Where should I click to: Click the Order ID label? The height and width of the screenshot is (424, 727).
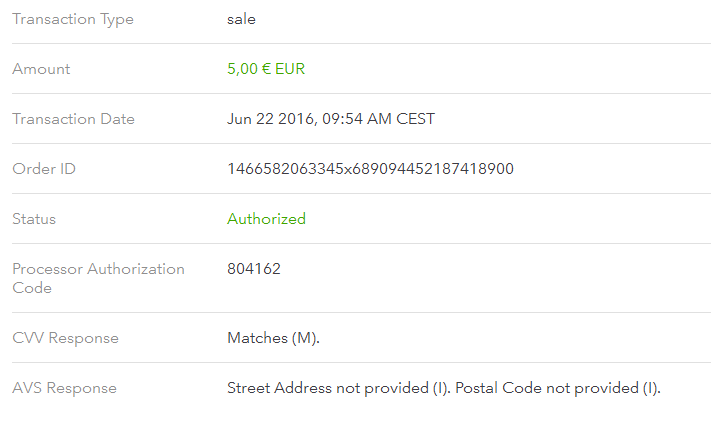coord(44,169)
